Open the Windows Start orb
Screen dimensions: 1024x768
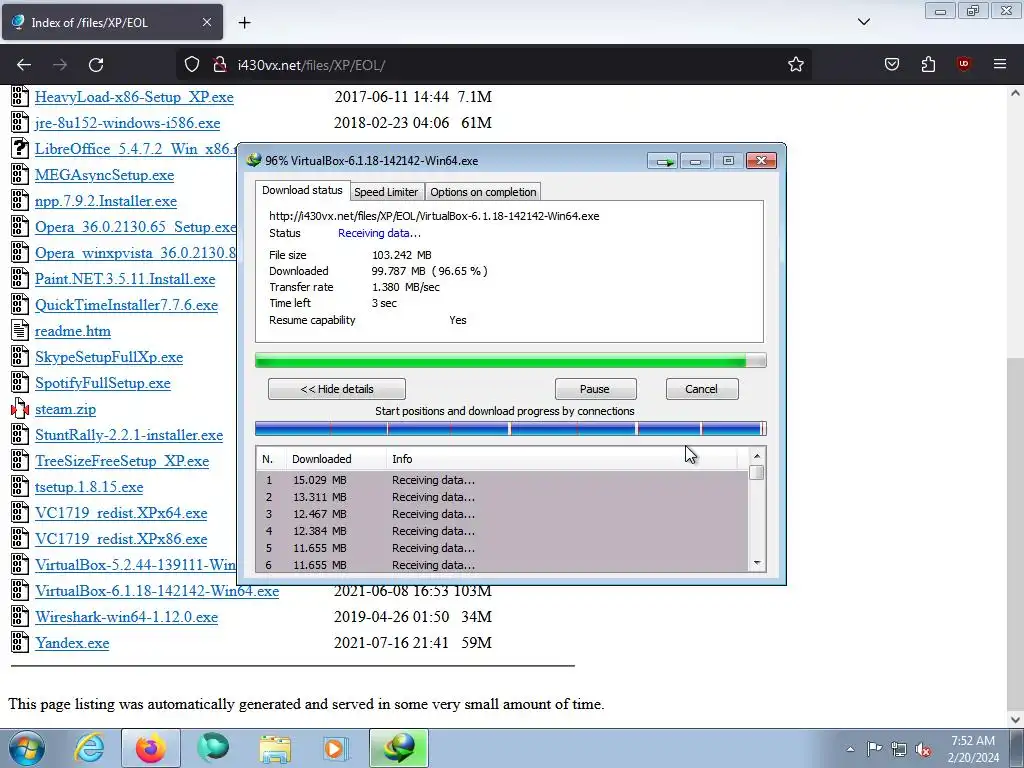(27, 748)
